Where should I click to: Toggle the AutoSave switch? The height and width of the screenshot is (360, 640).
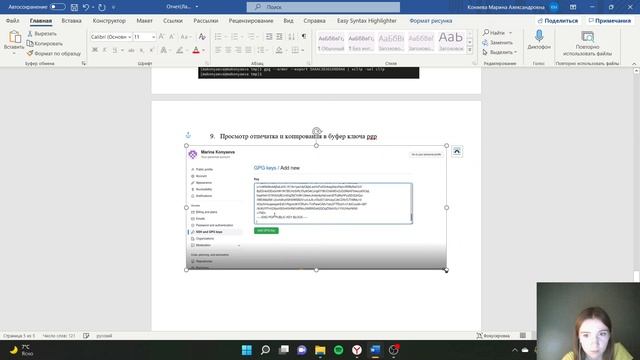(x=57, y=7)
